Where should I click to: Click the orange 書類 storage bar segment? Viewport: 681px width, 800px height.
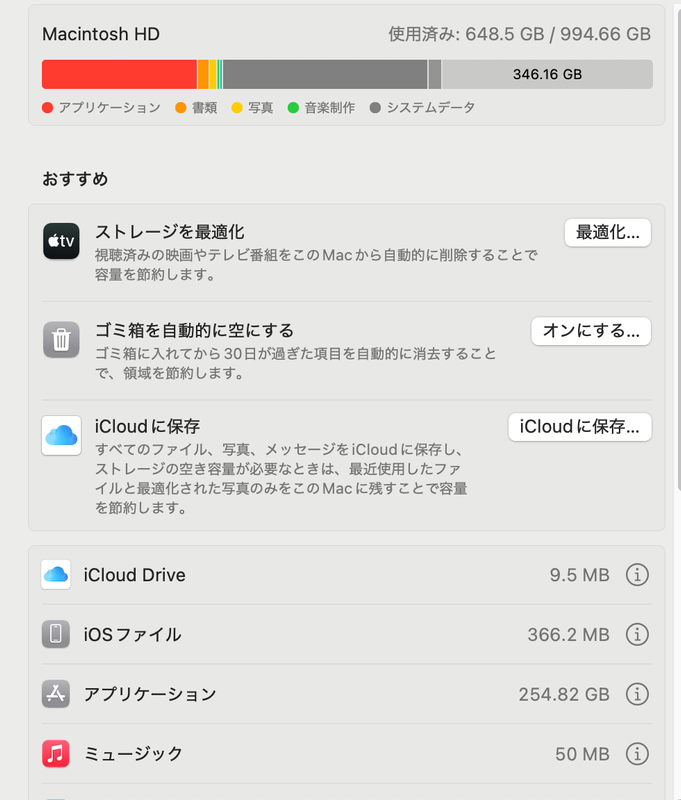203,74
